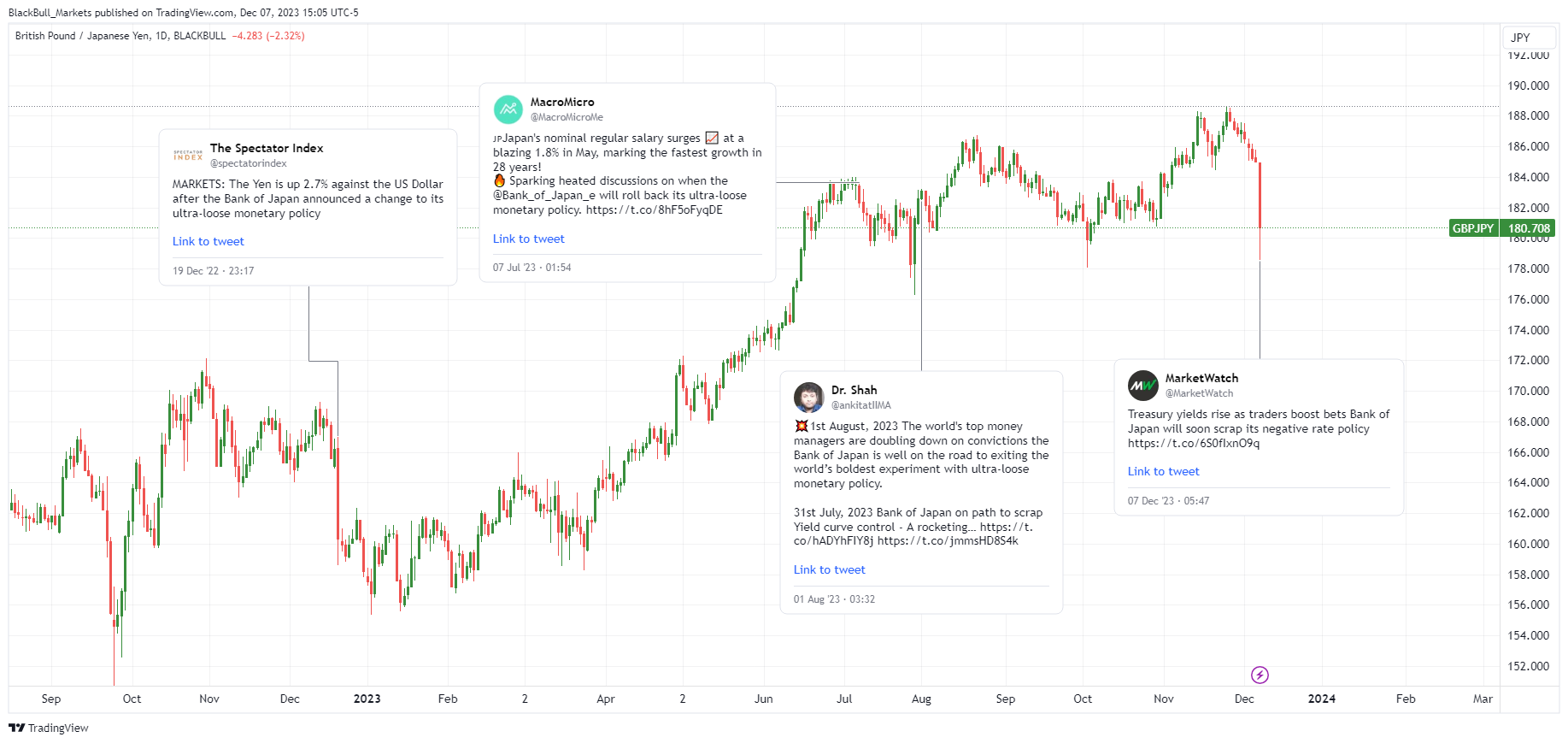The height and width of the screenshot is (743, 1568).
Task: Click the 180.708 current price label
Action: [1529, 228]
